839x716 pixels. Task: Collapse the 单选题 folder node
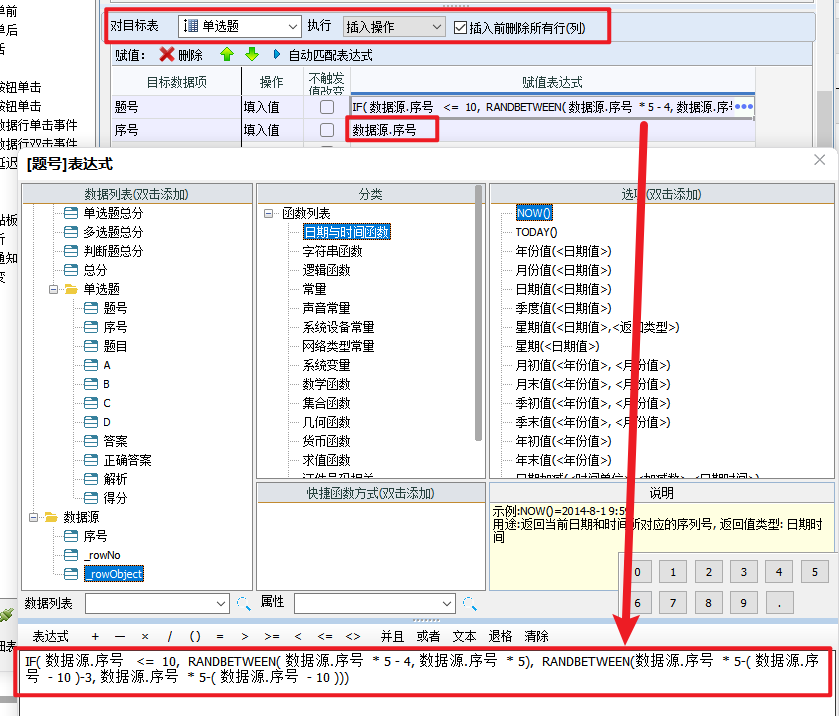54,290
